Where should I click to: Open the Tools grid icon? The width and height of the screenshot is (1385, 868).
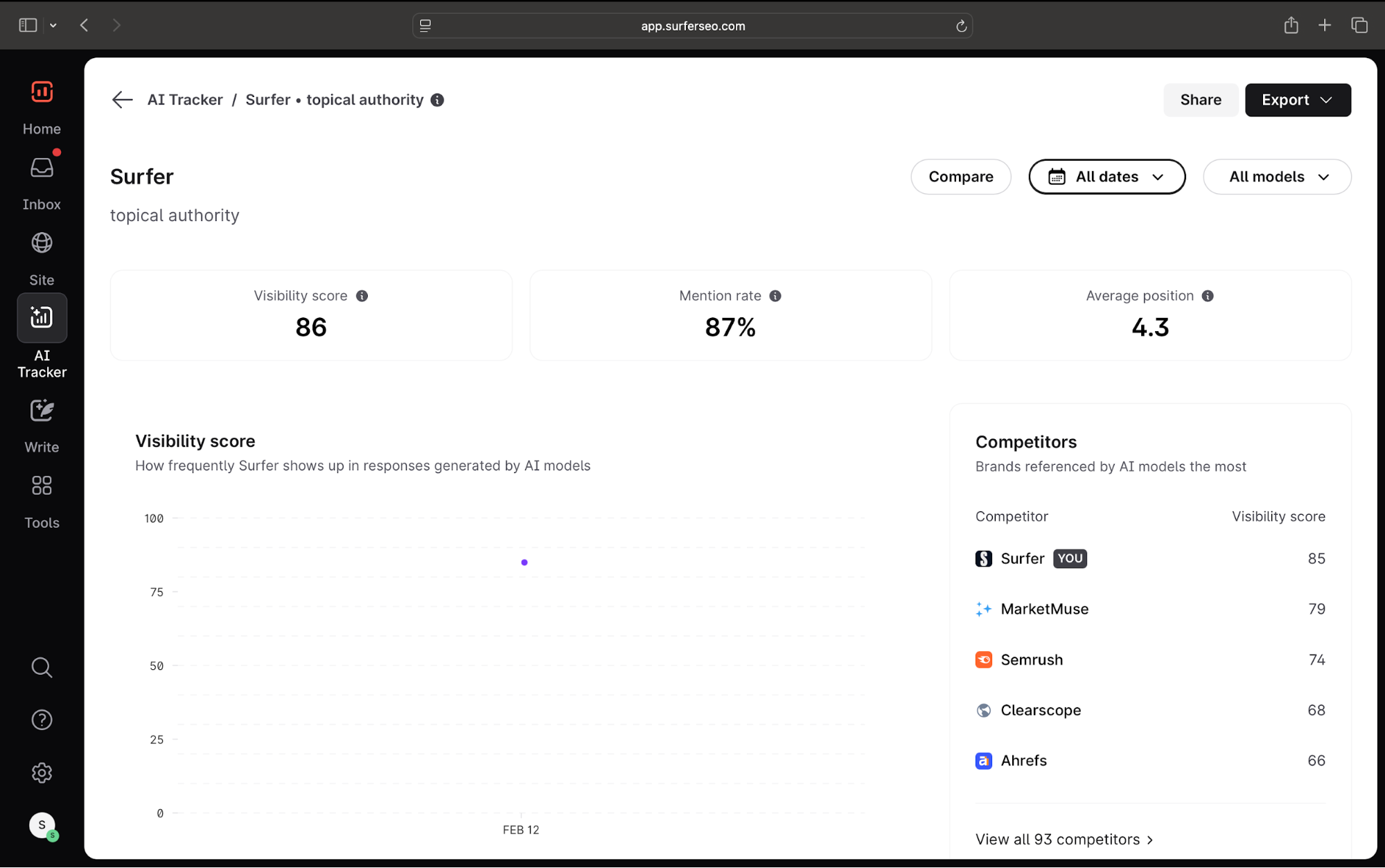[42, 486]
